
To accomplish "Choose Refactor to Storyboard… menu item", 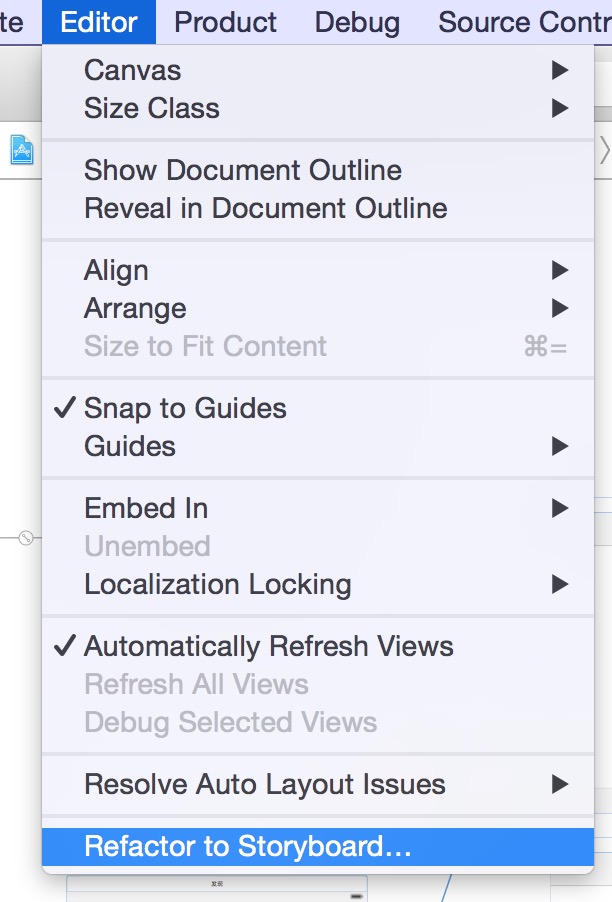I will point(318,846).
